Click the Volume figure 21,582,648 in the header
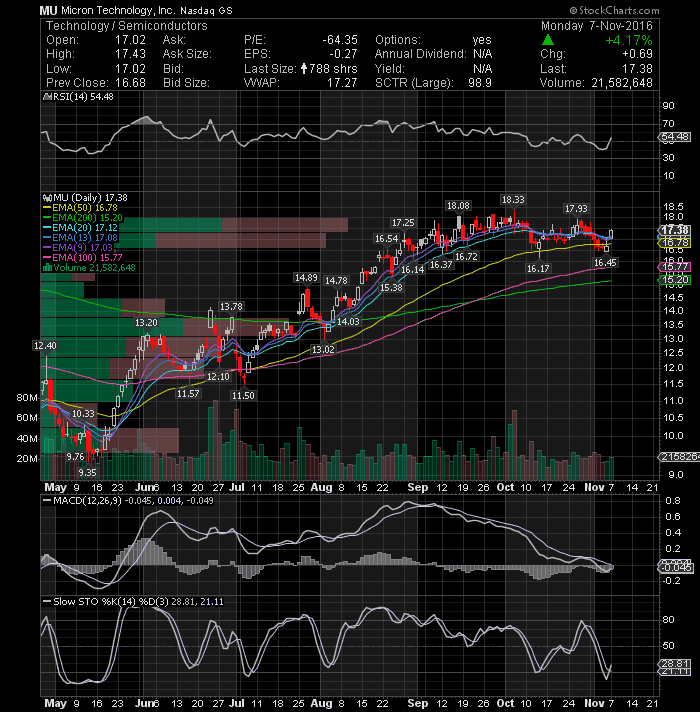 click(x=622, y=83)
